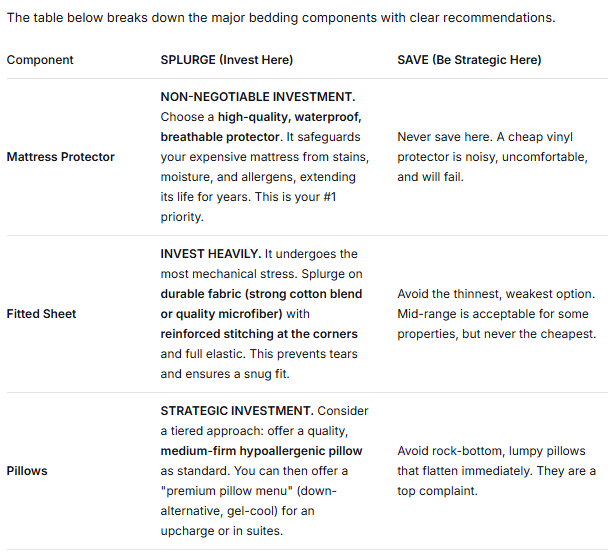Screen dimensions: 613x553
Task: Click the "Avoid the thinnest, weakest option" cell
Action: (x=494, y=294)
